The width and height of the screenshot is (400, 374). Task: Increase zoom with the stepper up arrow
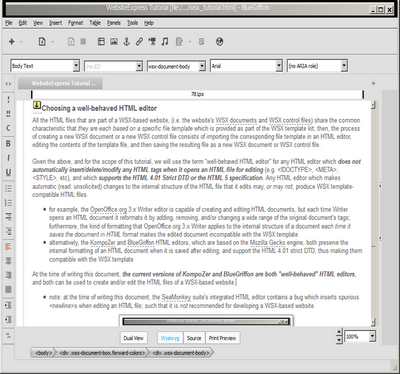(339, 332)
